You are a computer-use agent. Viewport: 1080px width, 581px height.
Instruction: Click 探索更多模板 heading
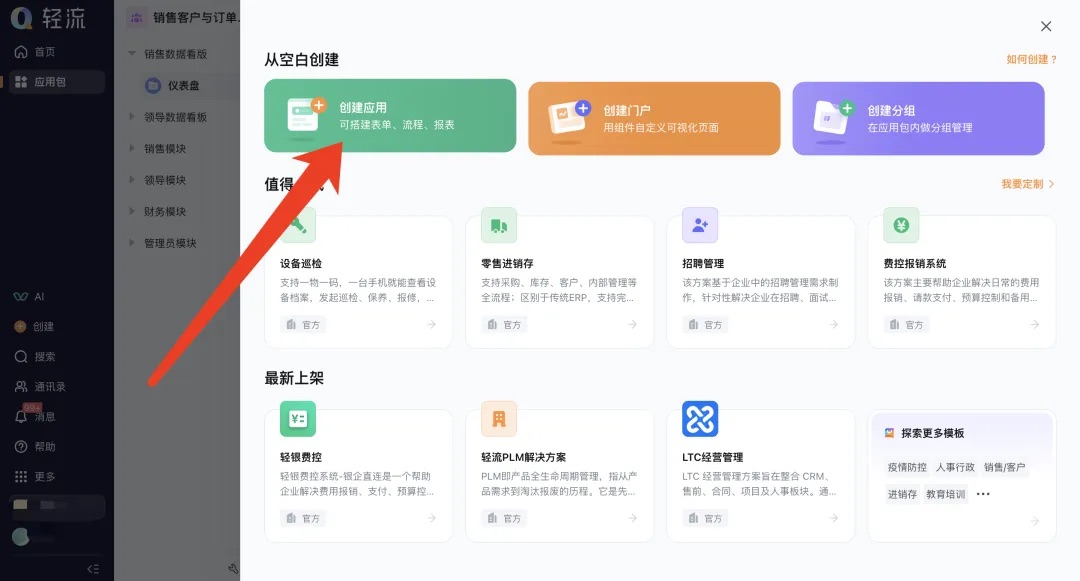(x=933, y=433)
